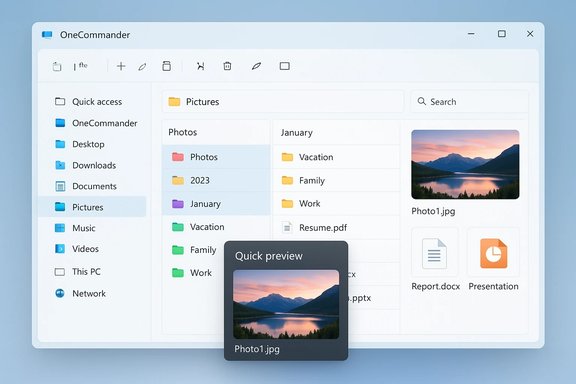
Task: Click the small pencil icon next to plus
Action: pyautogui.click(x=142, y=67)
